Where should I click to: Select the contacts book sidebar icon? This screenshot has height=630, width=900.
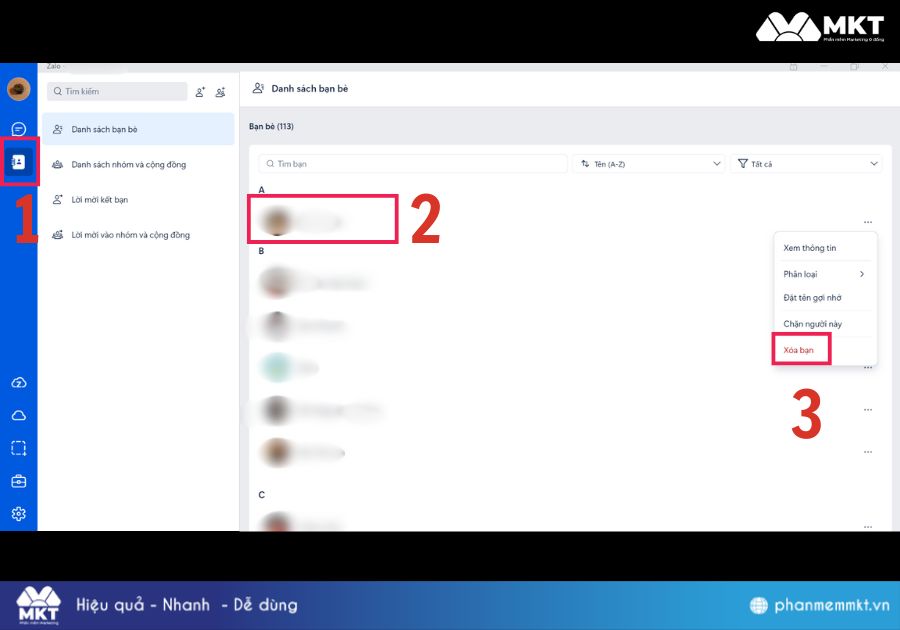[x=18, y=162]
